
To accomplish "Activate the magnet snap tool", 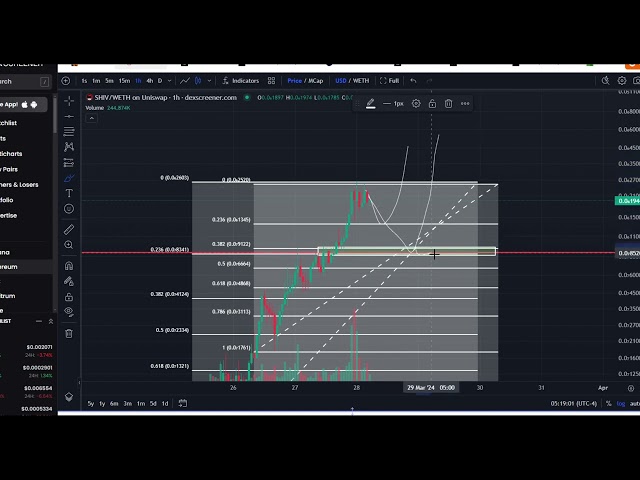I will coord(69,266).
